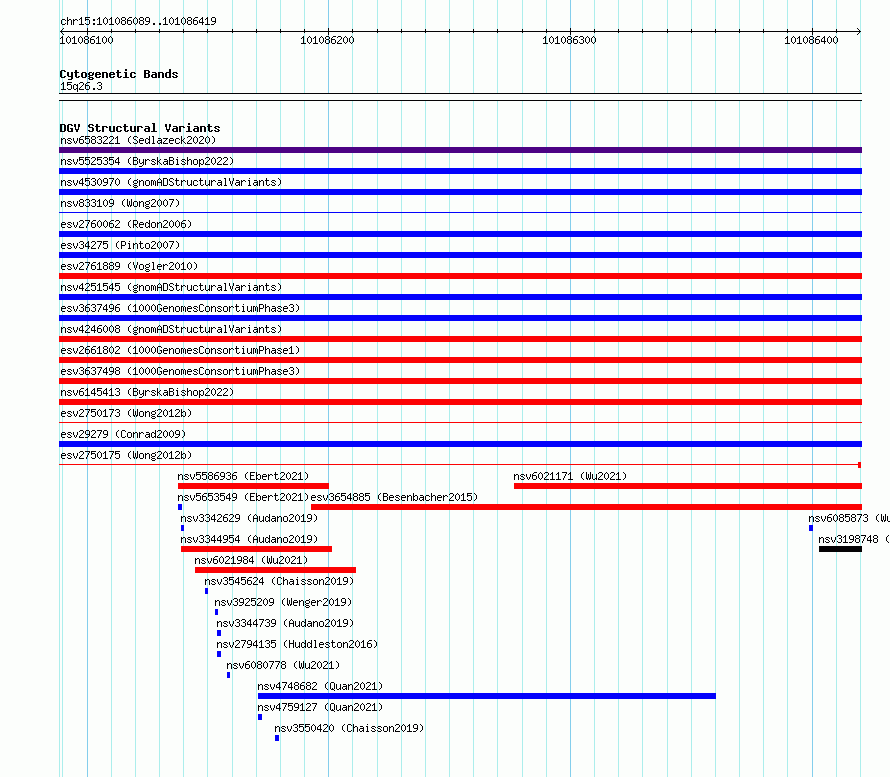Select the esv29279 (Conrad2009) label
Image resolution: width=890 pixels, height=777 pixels.
(123, 434)
